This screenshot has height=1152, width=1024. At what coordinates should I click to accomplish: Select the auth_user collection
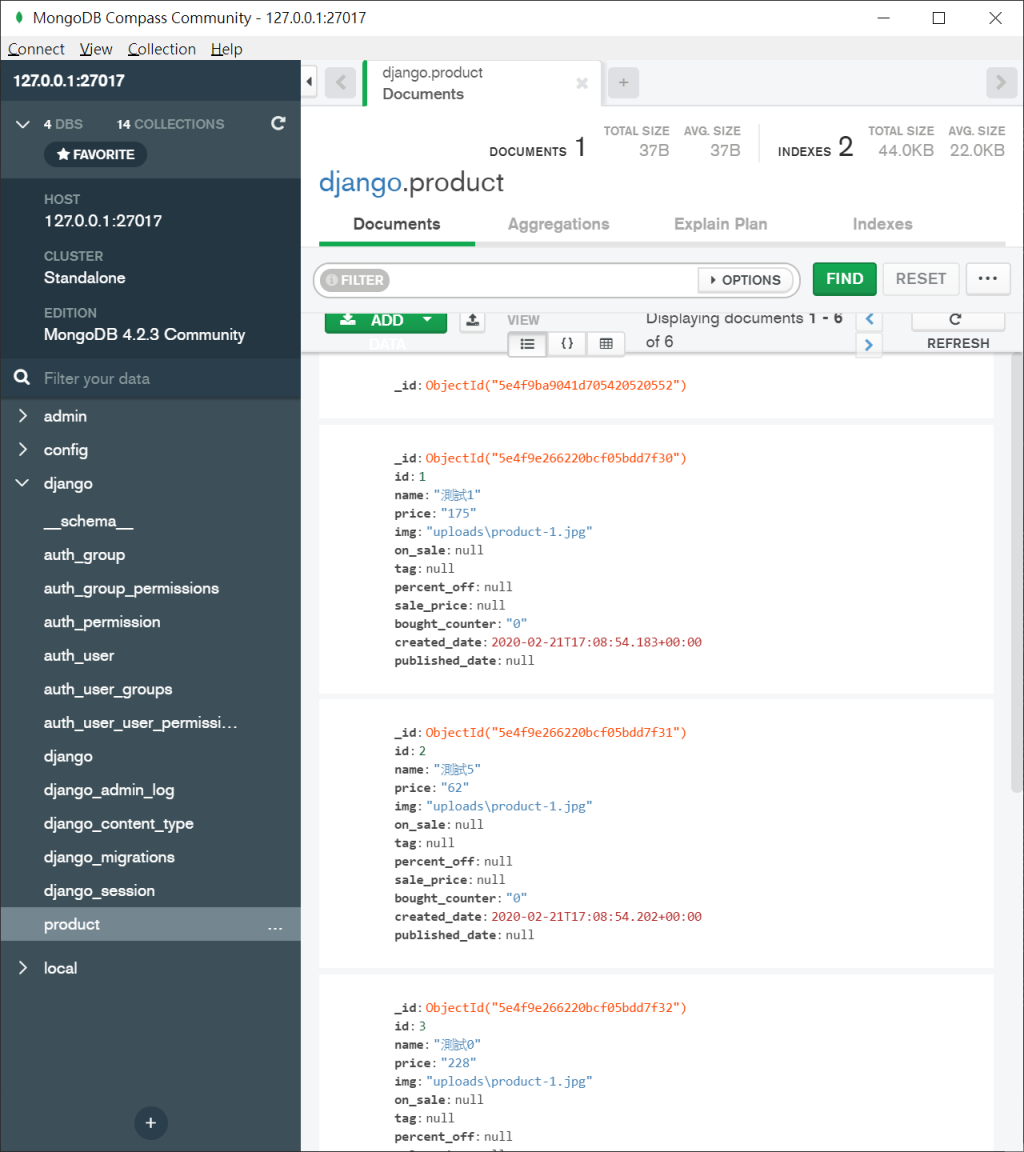tap(79, 655)
